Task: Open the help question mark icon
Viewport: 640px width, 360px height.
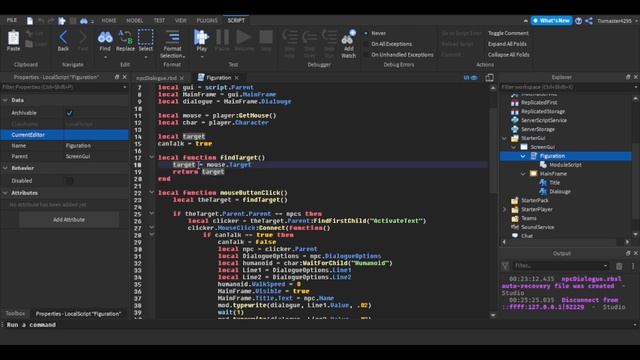Action: tap(578, 21)
